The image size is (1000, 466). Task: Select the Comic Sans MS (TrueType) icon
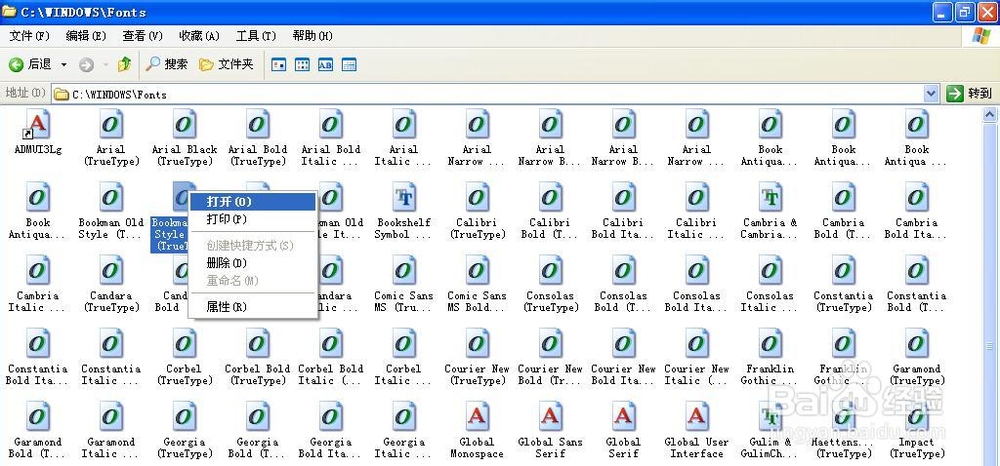click(404, 271)
